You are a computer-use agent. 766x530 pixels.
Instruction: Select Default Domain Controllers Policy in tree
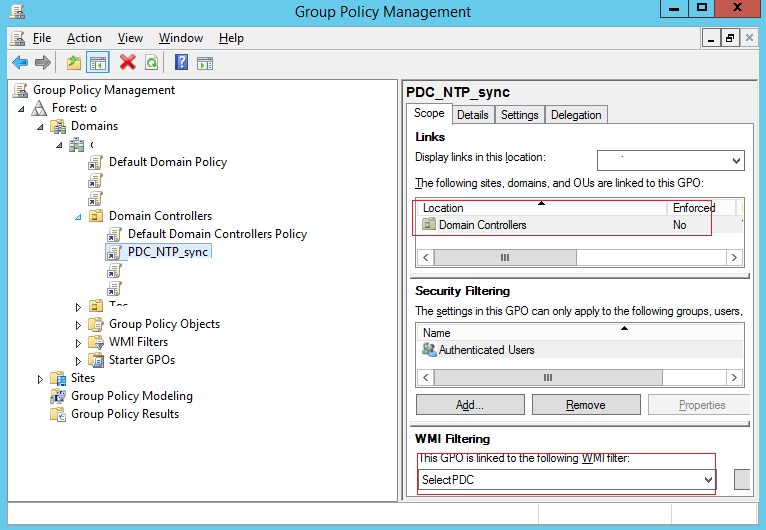(x=217, y=234)
